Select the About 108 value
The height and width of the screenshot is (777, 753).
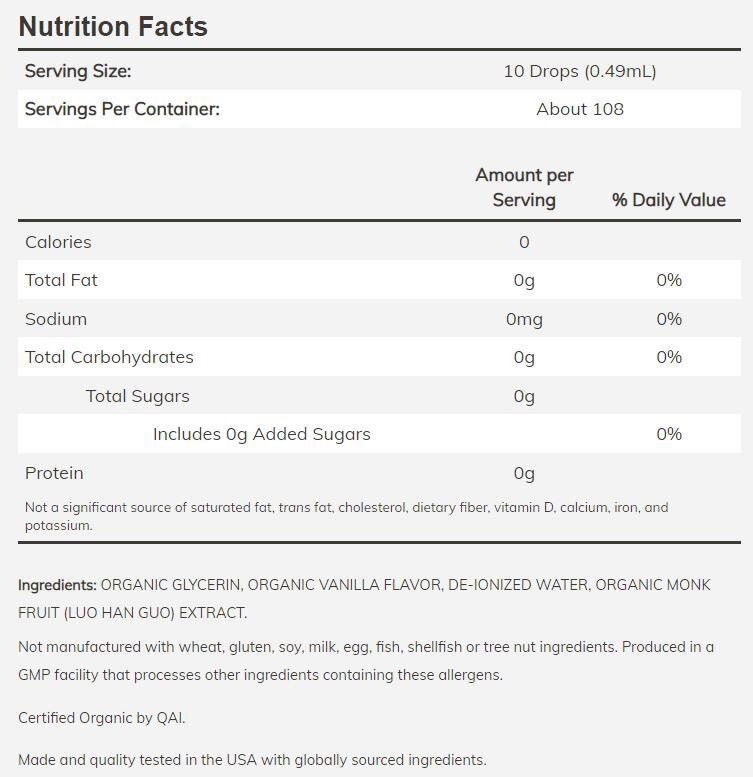tap(580, 109)
